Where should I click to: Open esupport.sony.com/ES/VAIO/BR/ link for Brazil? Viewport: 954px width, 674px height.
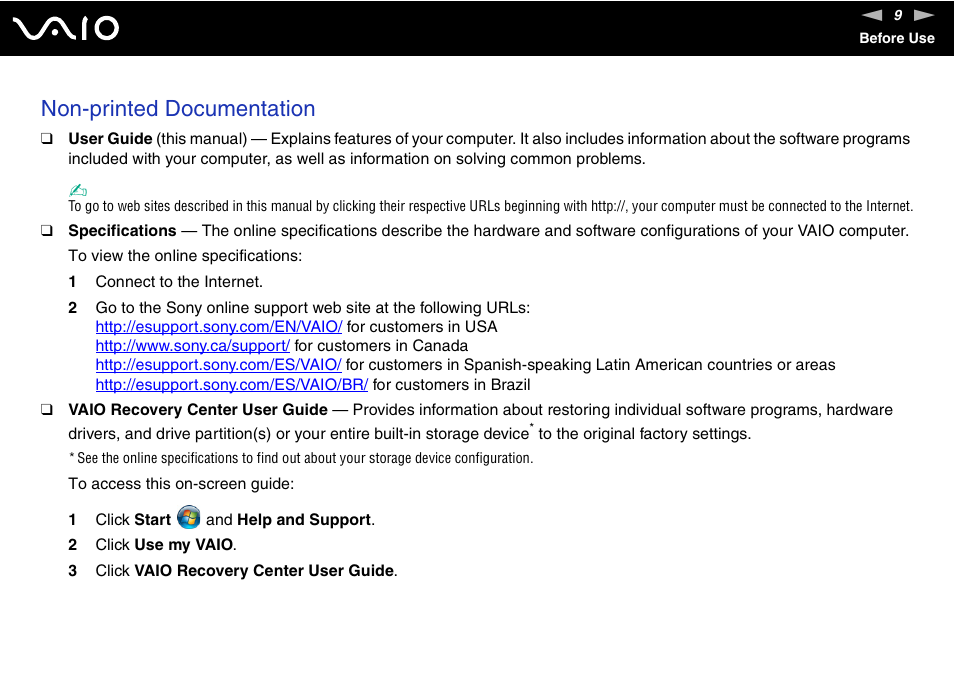pyautogui.click(x=232, y=385)
